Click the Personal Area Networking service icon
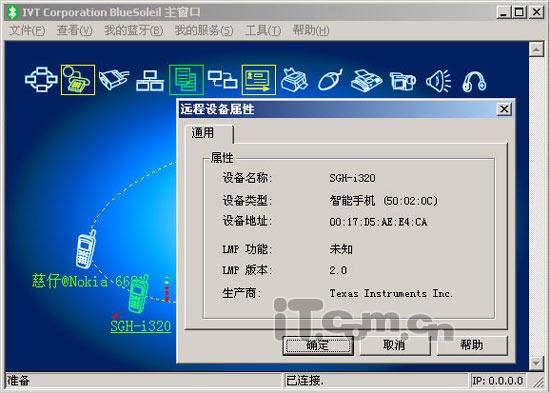 point(41,80)
